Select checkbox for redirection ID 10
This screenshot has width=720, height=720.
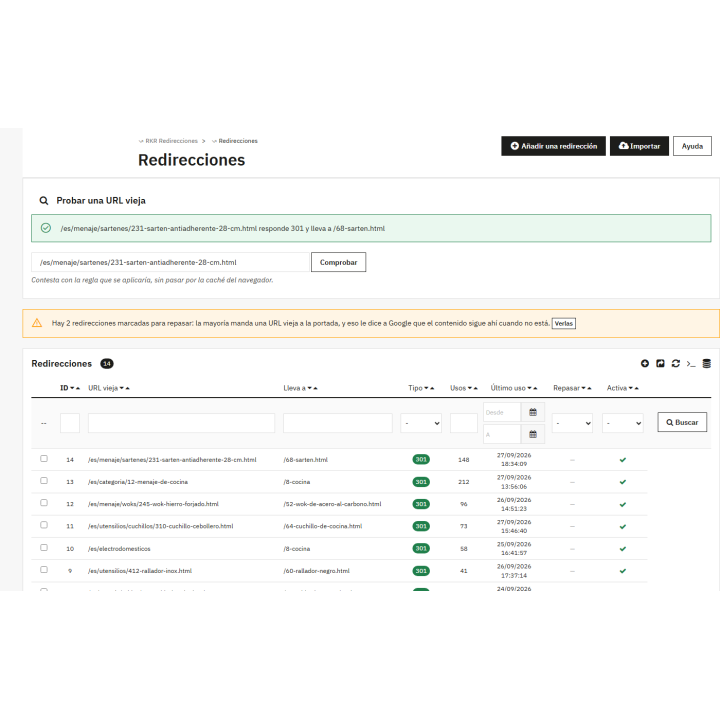[x=44, y=548]
